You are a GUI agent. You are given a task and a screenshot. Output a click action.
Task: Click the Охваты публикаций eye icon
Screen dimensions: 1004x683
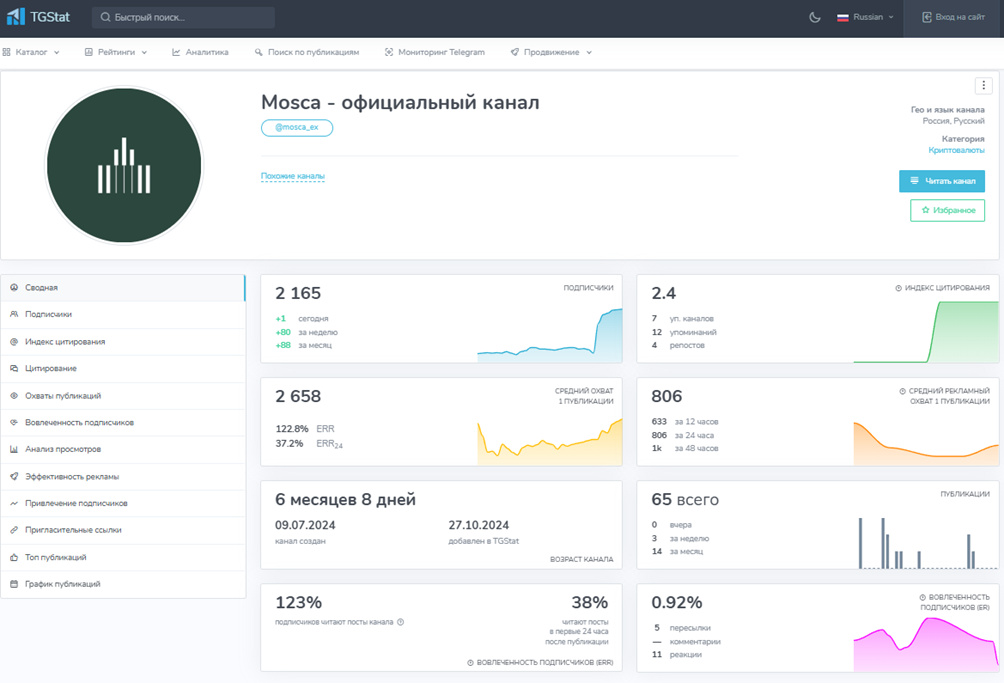14,395
